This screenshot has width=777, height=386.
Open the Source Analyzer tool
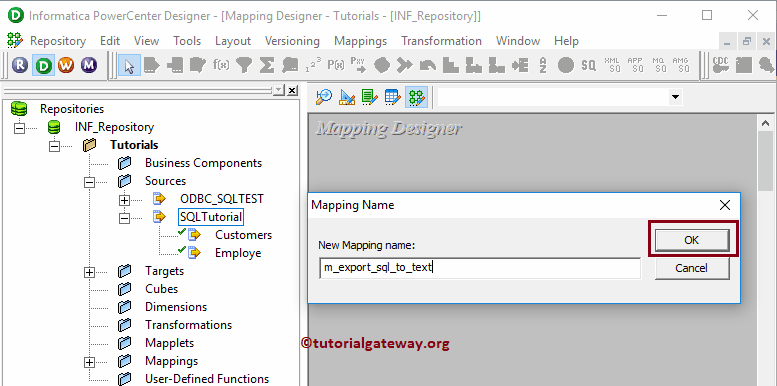[x=324, y=97]
